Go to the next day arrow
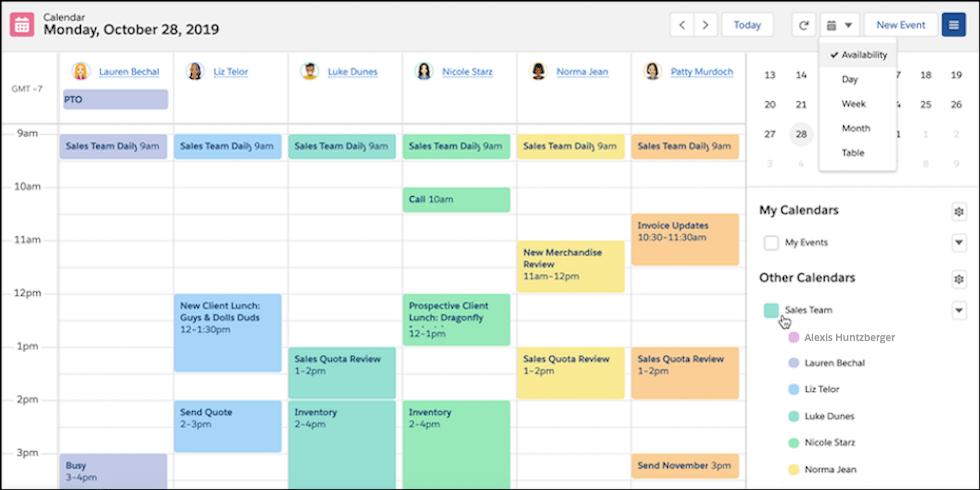The height and width of the screenshot is (490, 980). tap(706, 25)
